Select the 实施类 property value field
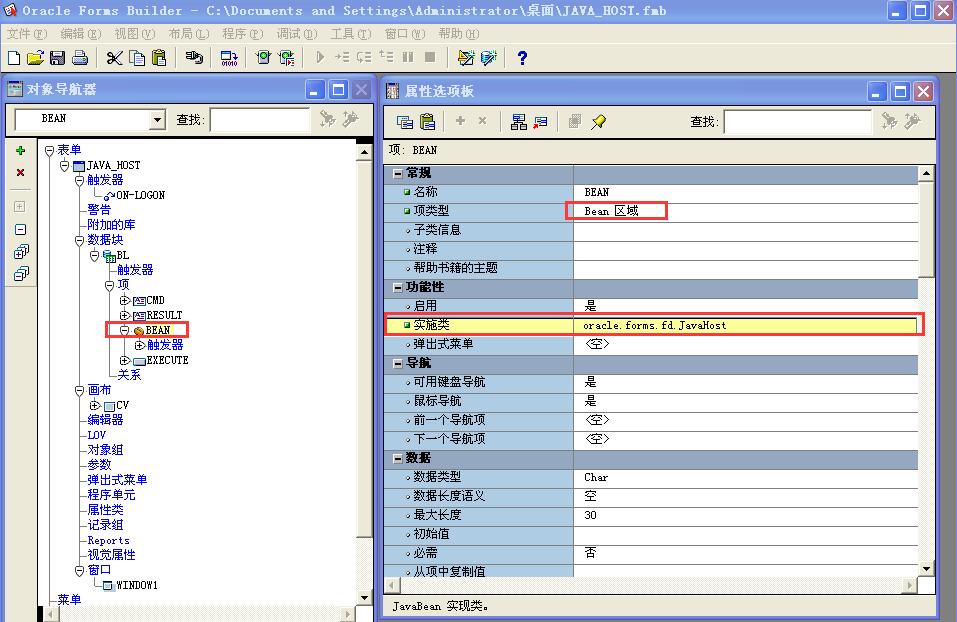The height and width of the screenshot is (622, 957). [745, 323]
